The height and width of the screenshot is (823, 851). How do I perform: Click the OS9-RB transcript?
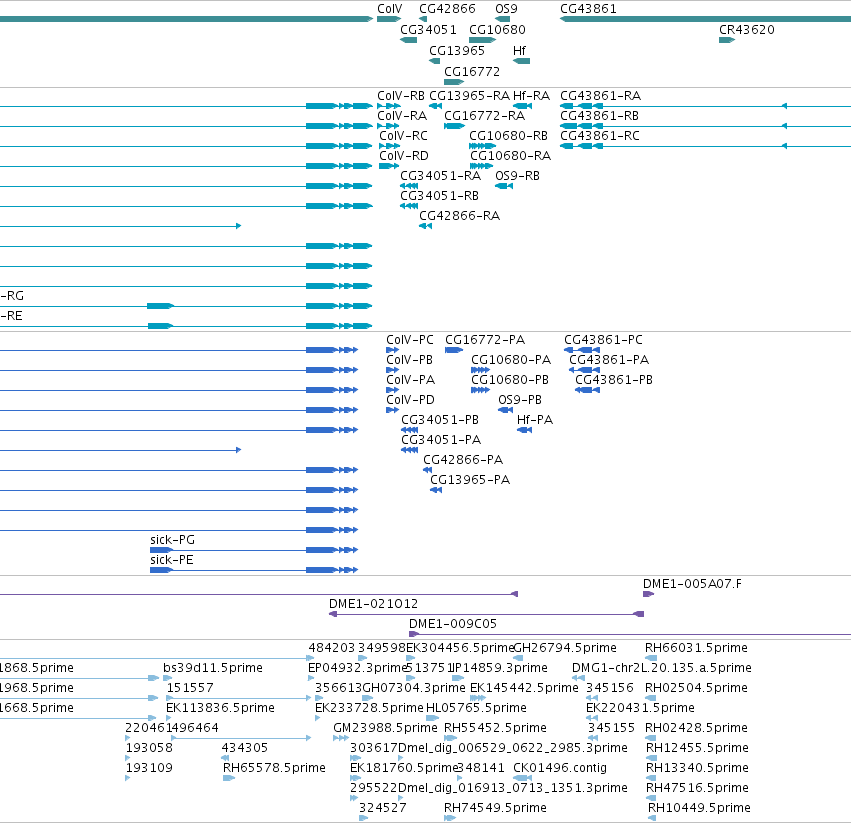pos(504,186)
